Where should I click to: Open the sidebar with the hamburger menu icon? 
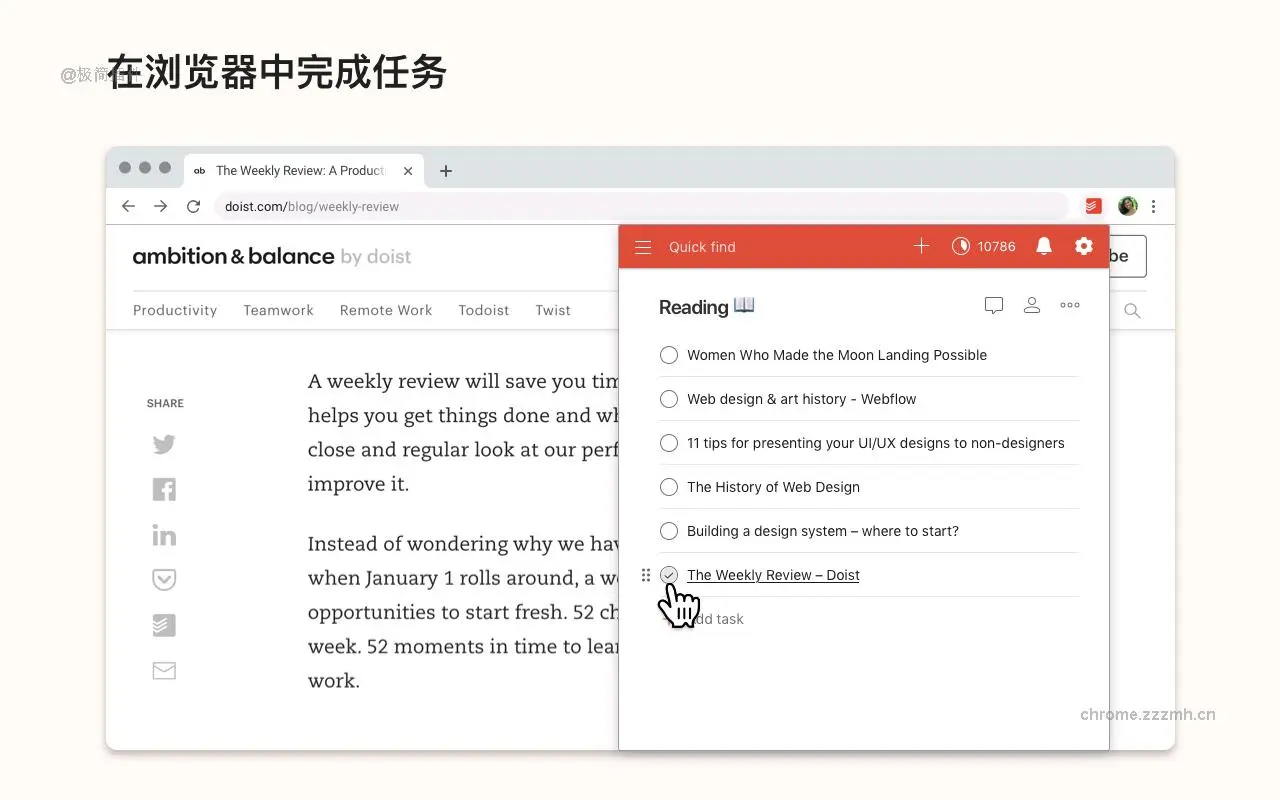click(x=643, y=246)
